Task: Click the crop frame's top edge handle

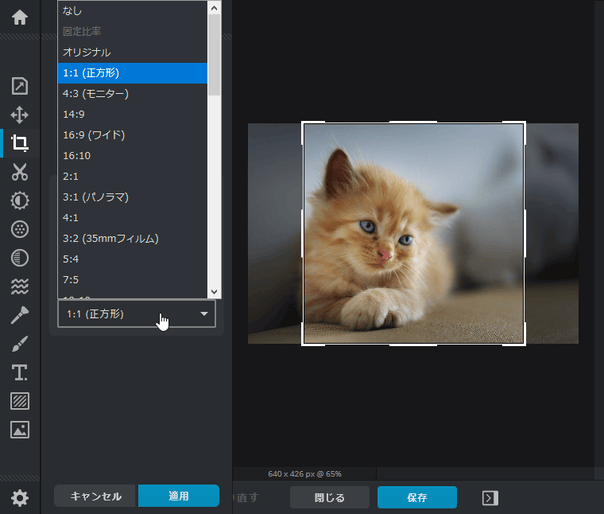Action: click(413, 122)
